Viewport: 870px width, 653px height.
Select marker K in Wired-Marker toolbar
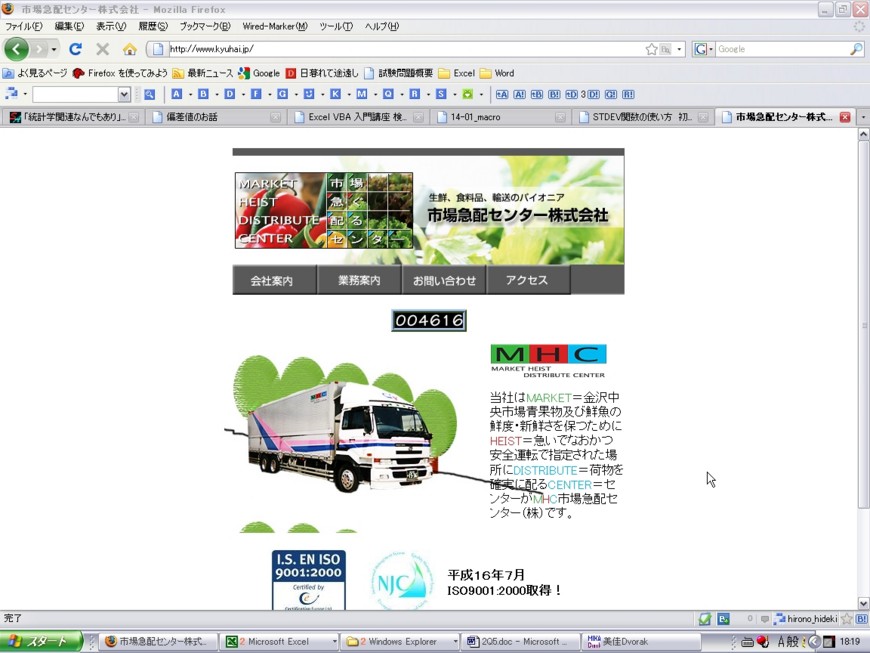point(335,94)
